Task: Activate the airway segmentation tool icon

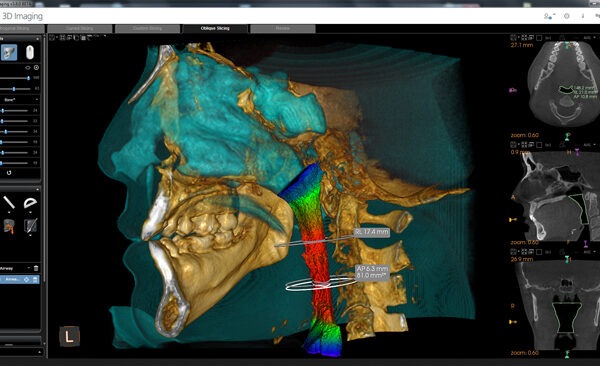Action: [x=9, y=226]
